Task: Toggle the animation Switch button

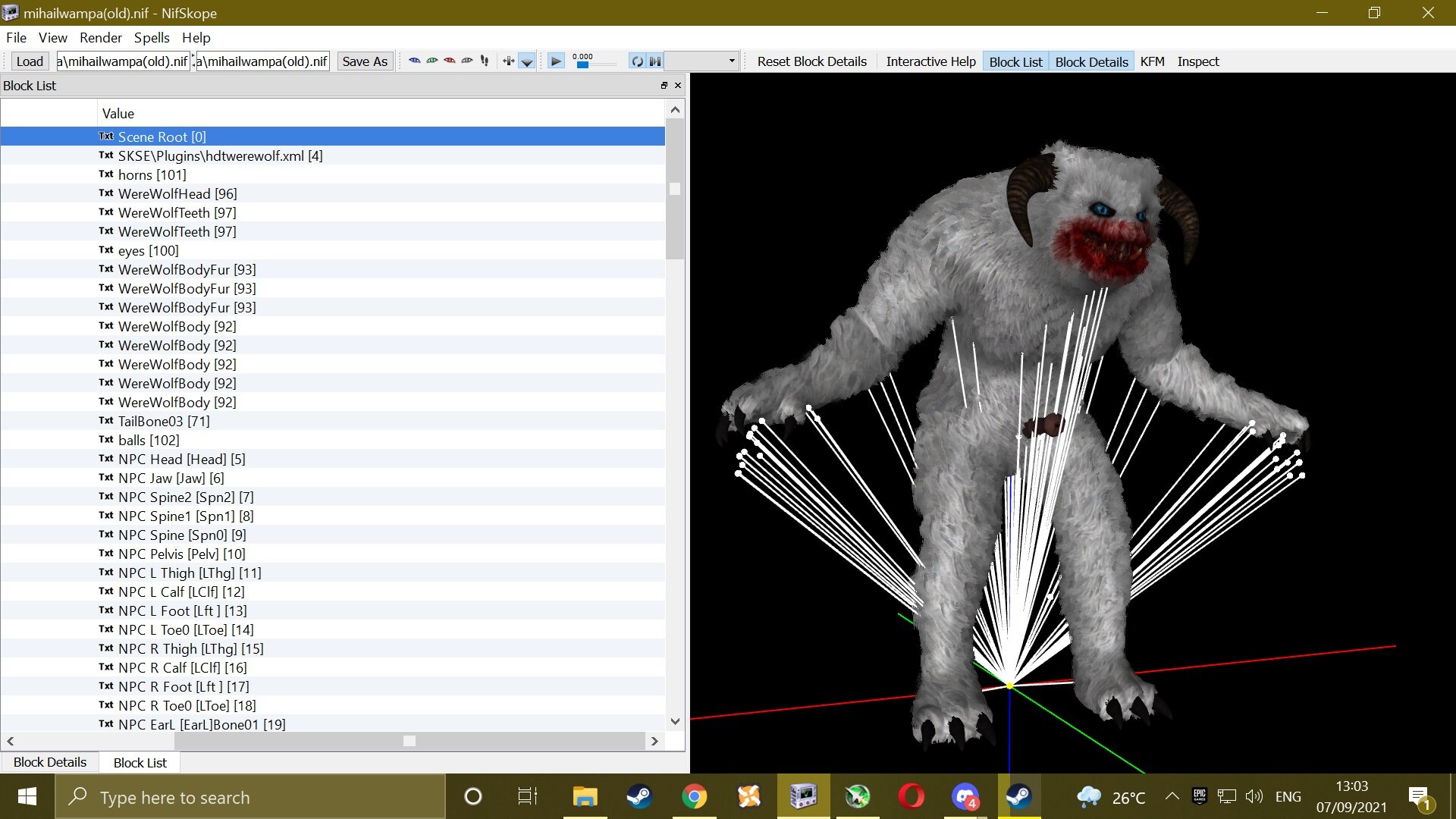Action: 654,61
